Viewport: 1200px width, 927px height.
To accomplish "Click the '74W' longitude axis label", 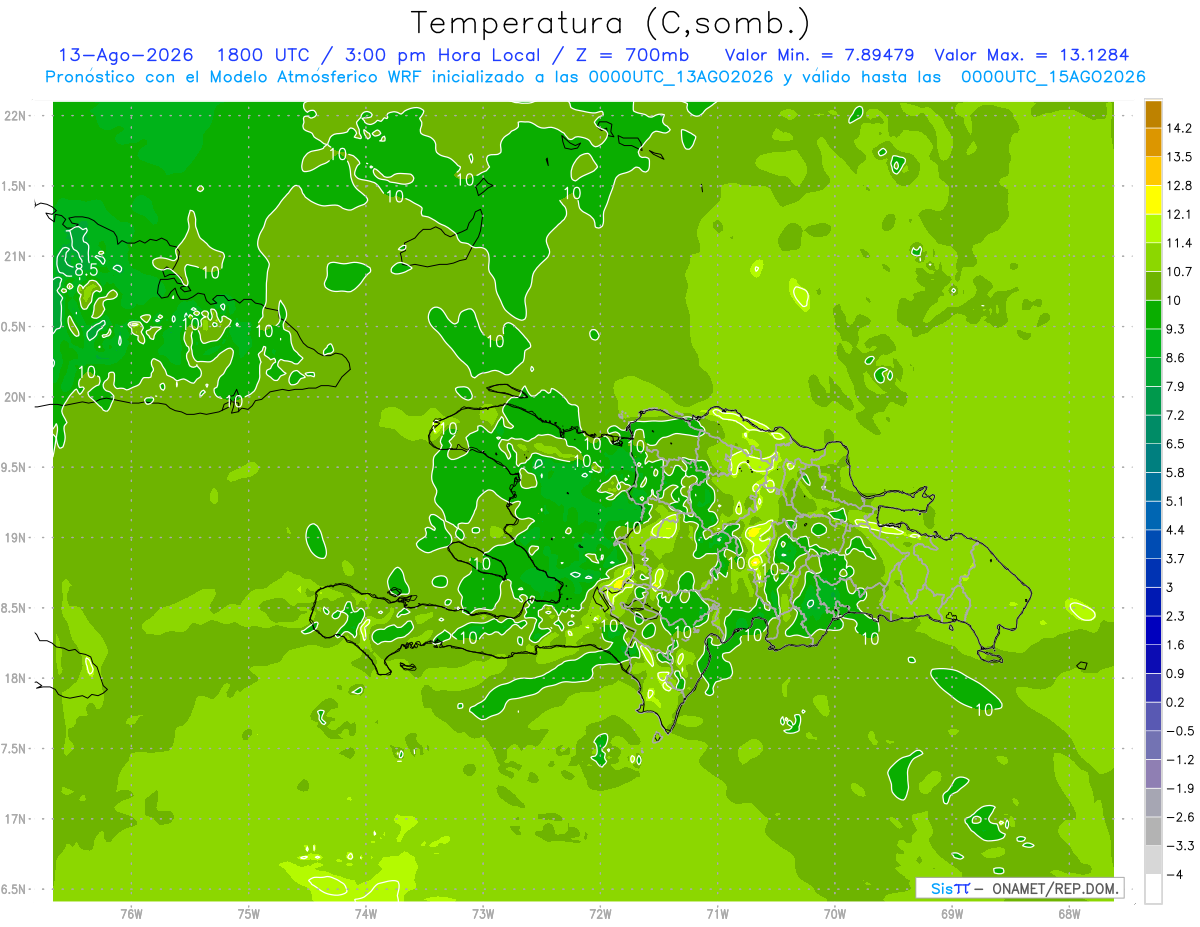I will click(366, 913).
